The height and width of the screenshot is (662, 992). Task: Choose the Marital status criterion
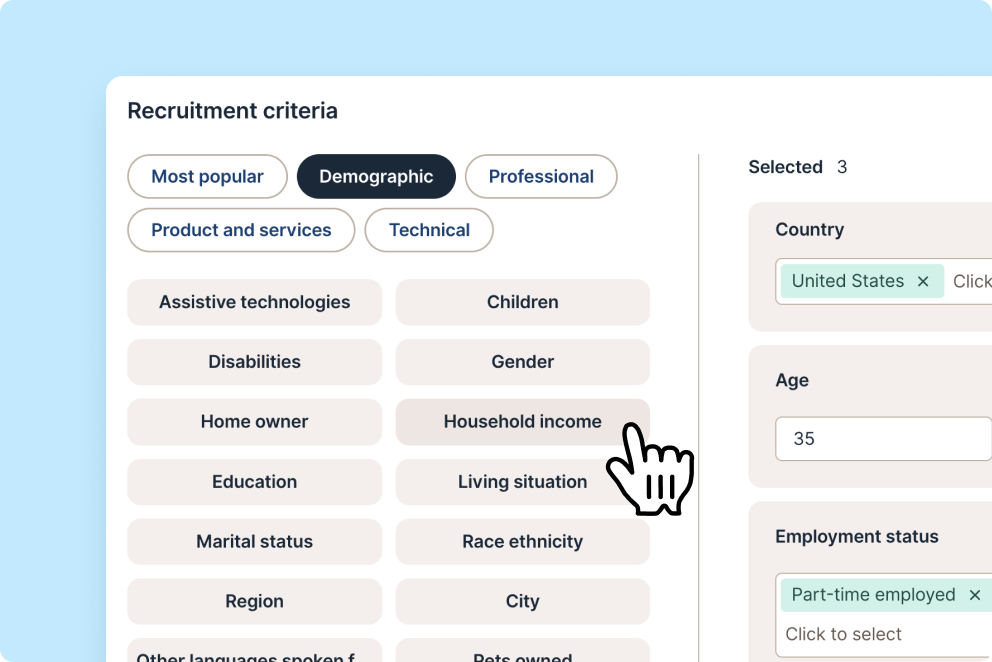254,541
